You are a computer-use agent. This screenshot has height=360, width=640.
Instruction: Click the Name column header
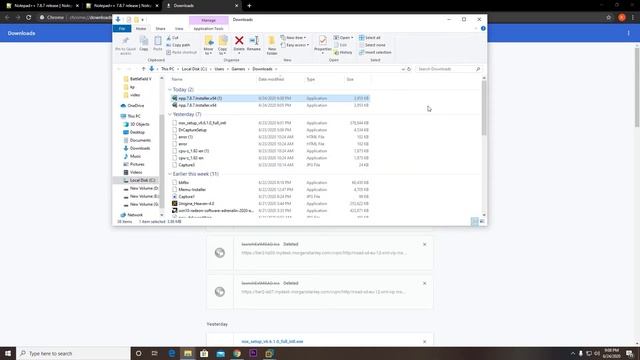click(x=177, y=79)
